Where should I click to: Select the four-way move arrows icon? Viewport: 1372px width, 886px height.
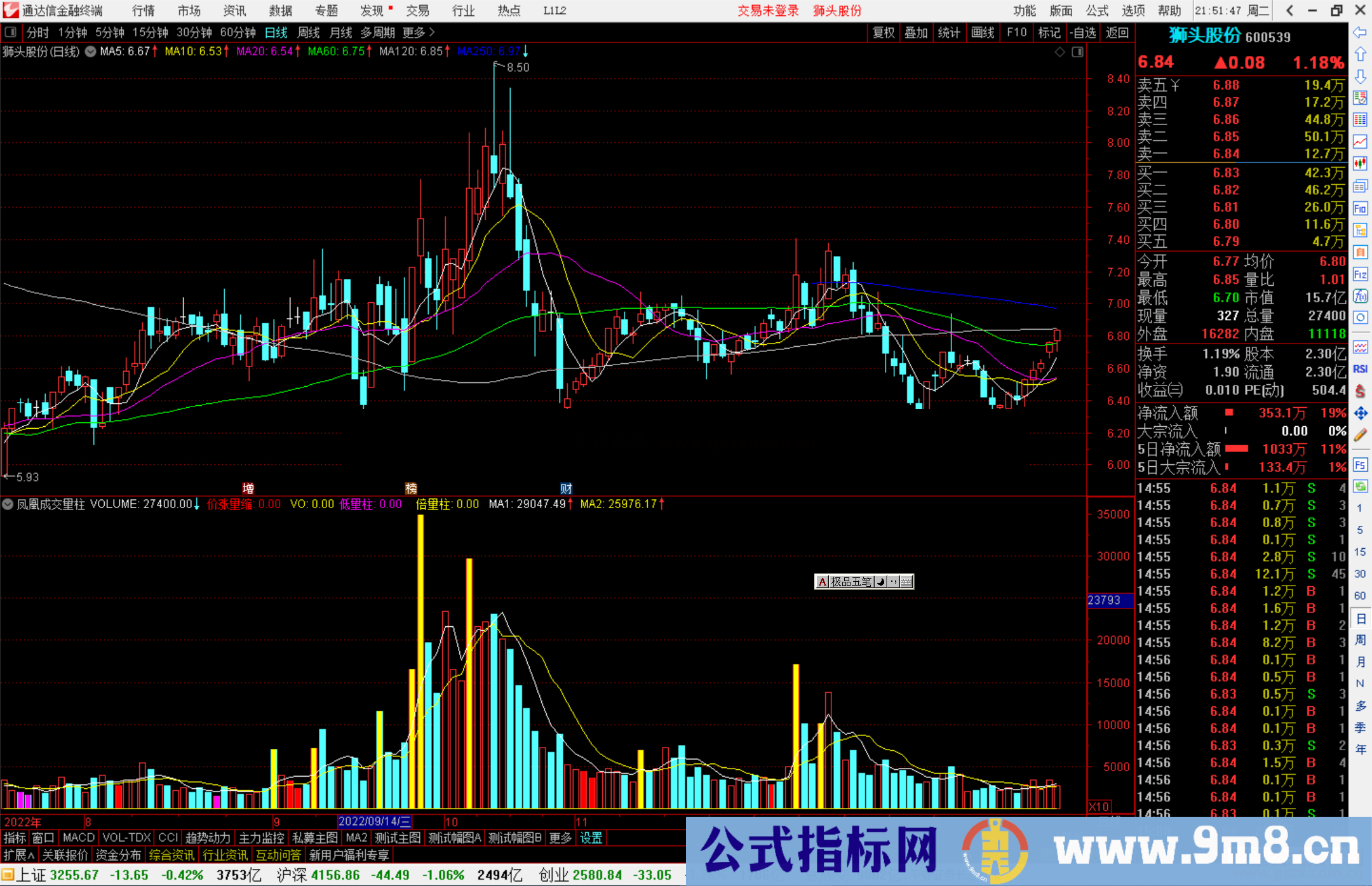point(1360,413)
